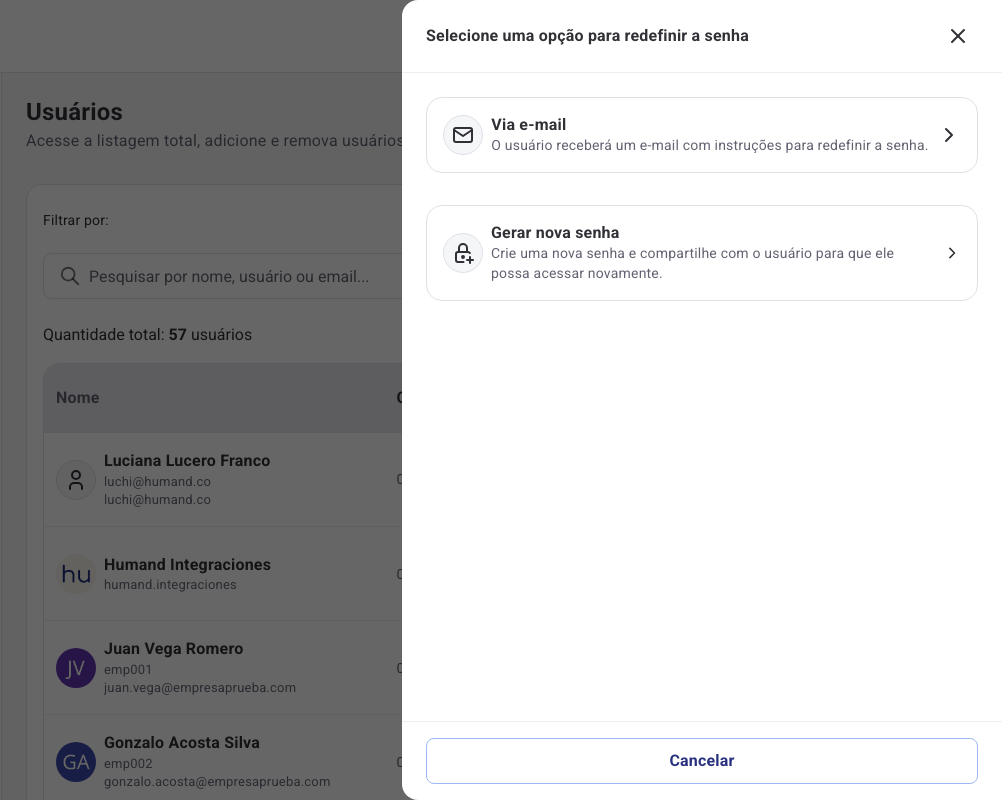Open the Luciana Lucero Franco user row
The image size is (1002, 800).
[x=222, y=480]
